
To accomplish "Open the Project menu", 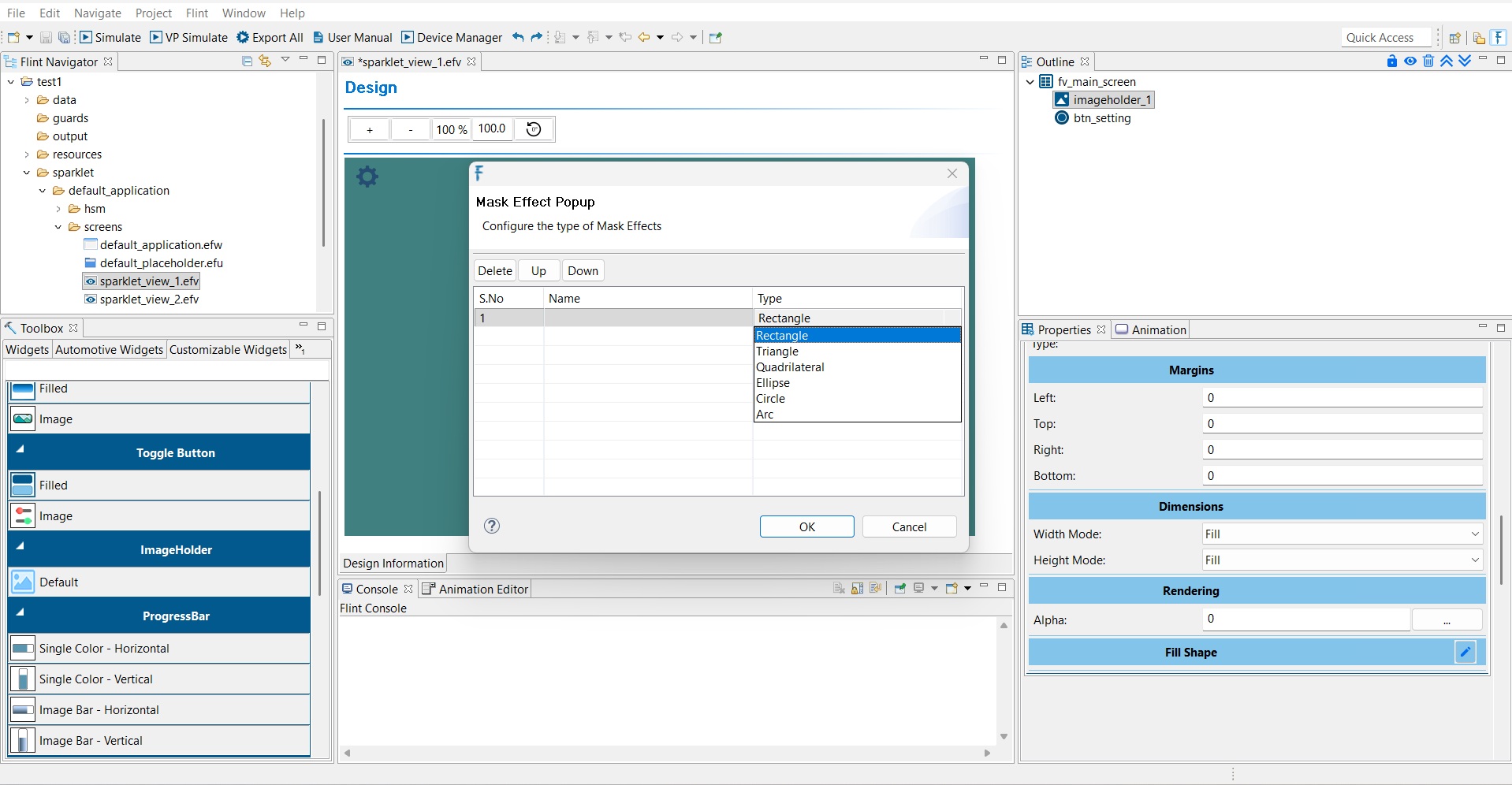I will (x=154, y=13).
